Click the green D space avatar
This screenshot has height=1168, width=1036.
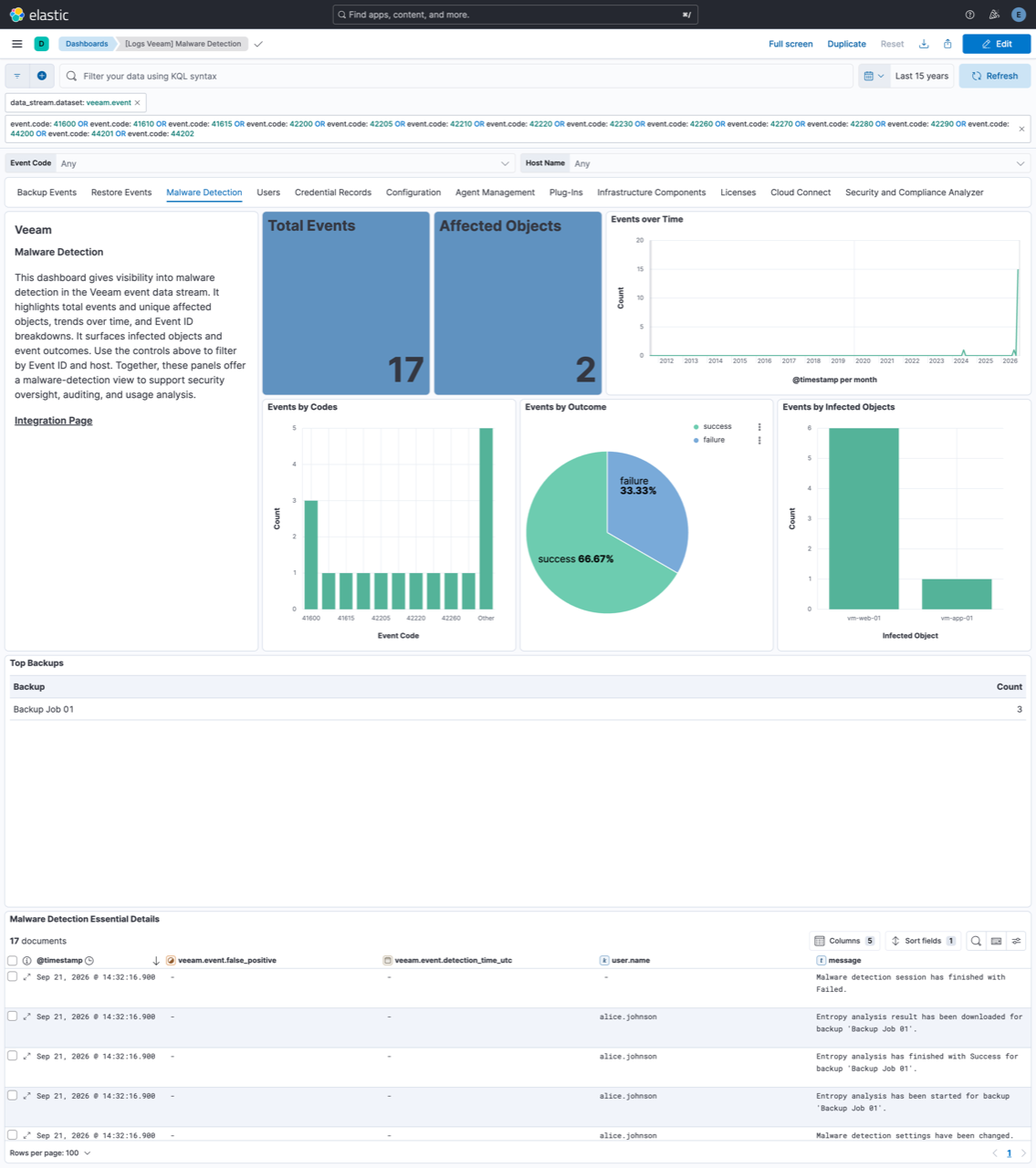coord(41,44)
